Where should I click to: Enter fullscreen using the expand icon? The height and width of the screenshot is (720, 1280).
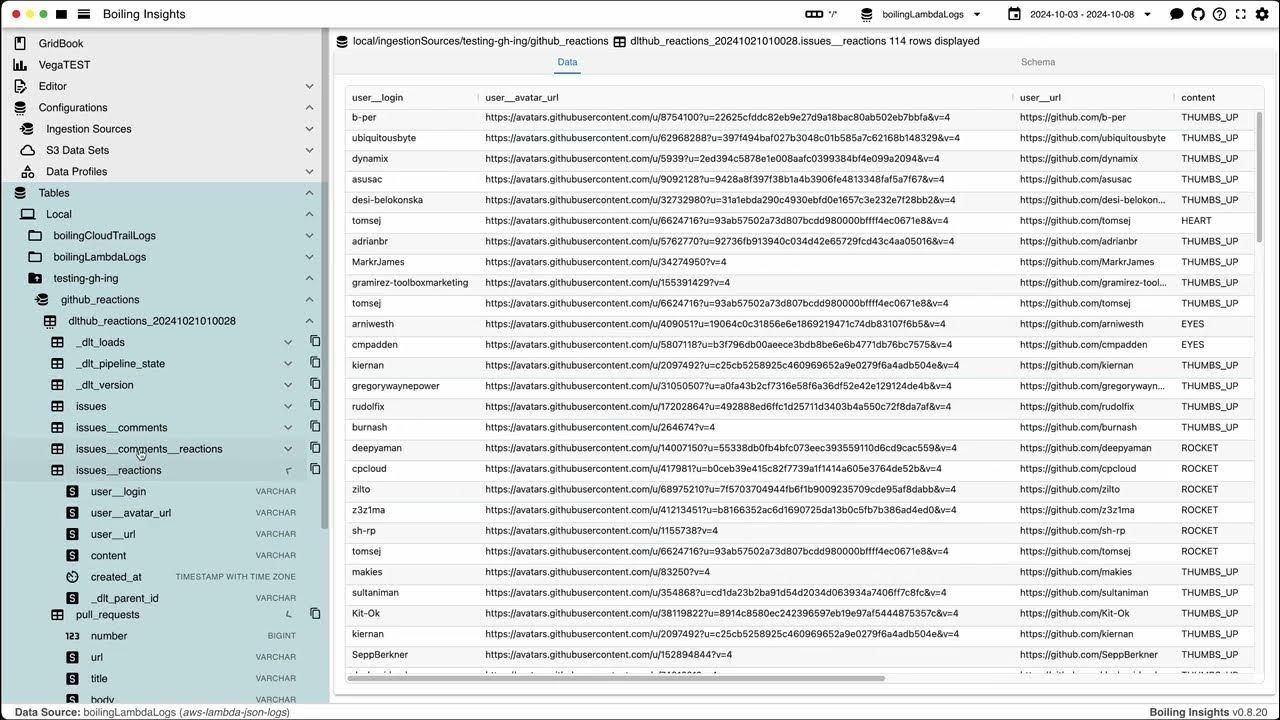point(1240,14)
